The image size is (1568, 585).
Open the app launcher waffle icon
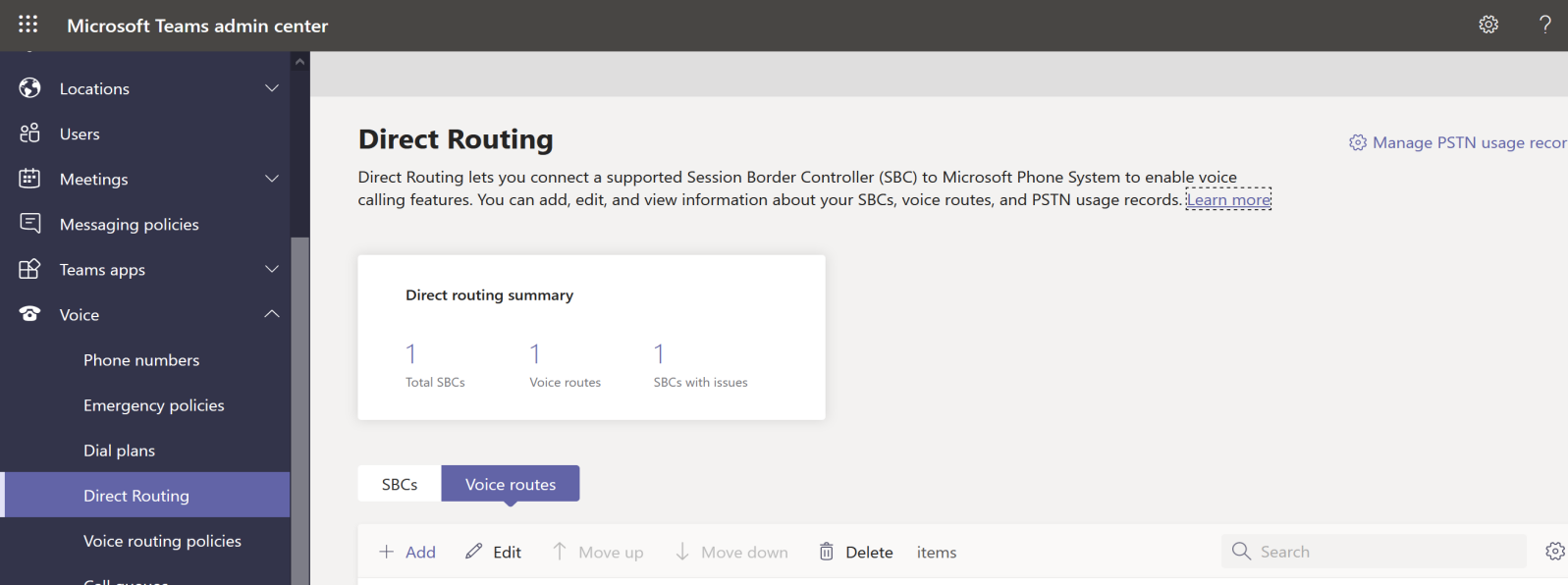[28, 25]
